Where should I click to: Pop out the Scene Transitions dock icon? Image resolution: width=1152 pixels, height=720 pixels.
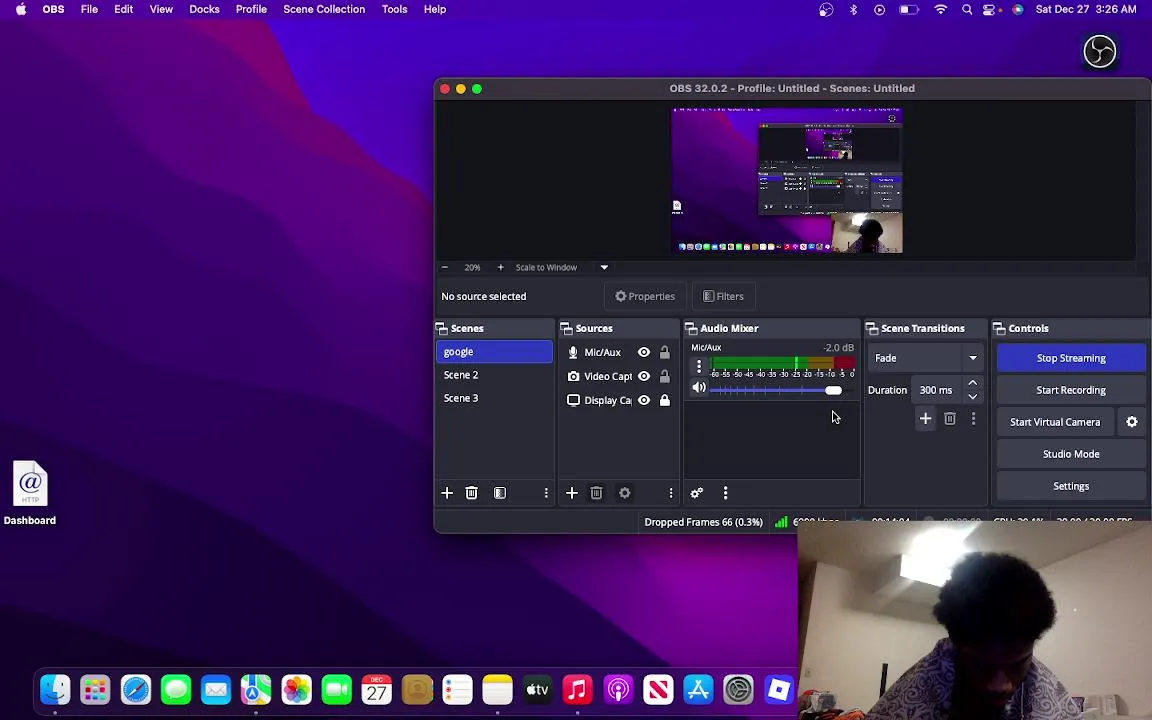(872, 328)
